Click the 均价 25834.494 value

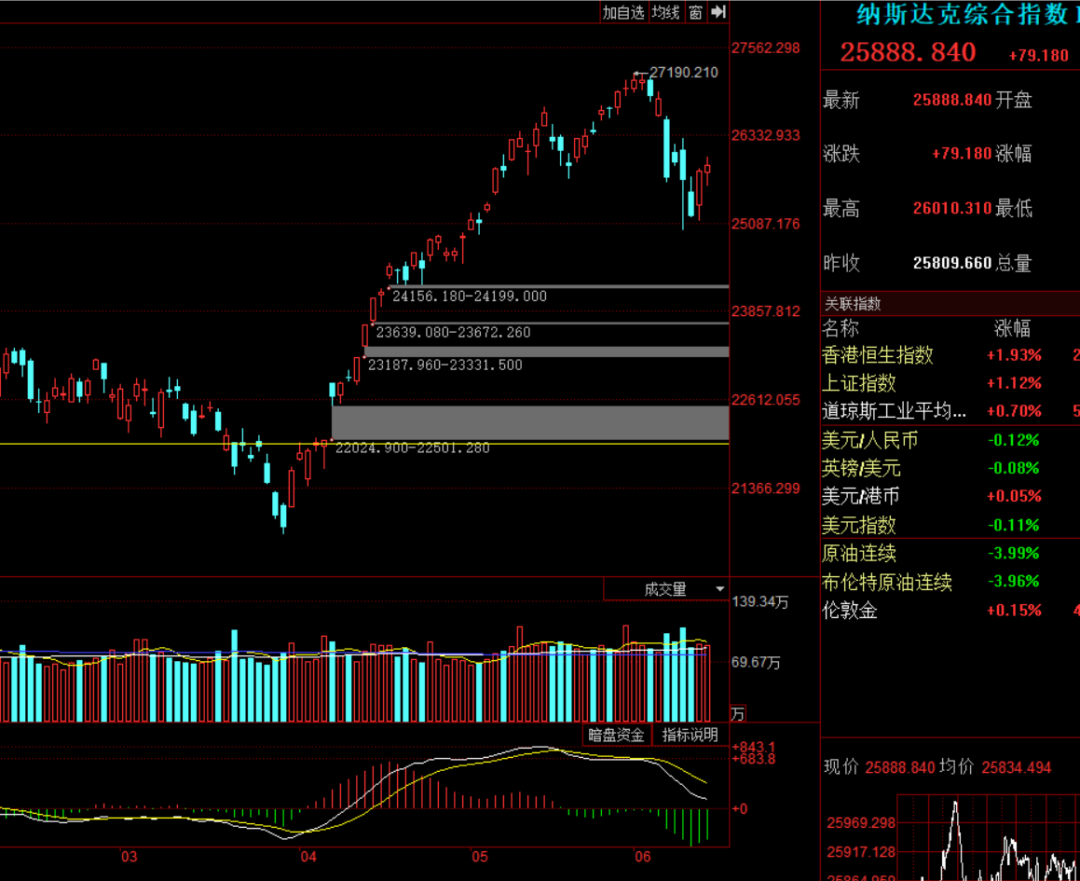1016,767
